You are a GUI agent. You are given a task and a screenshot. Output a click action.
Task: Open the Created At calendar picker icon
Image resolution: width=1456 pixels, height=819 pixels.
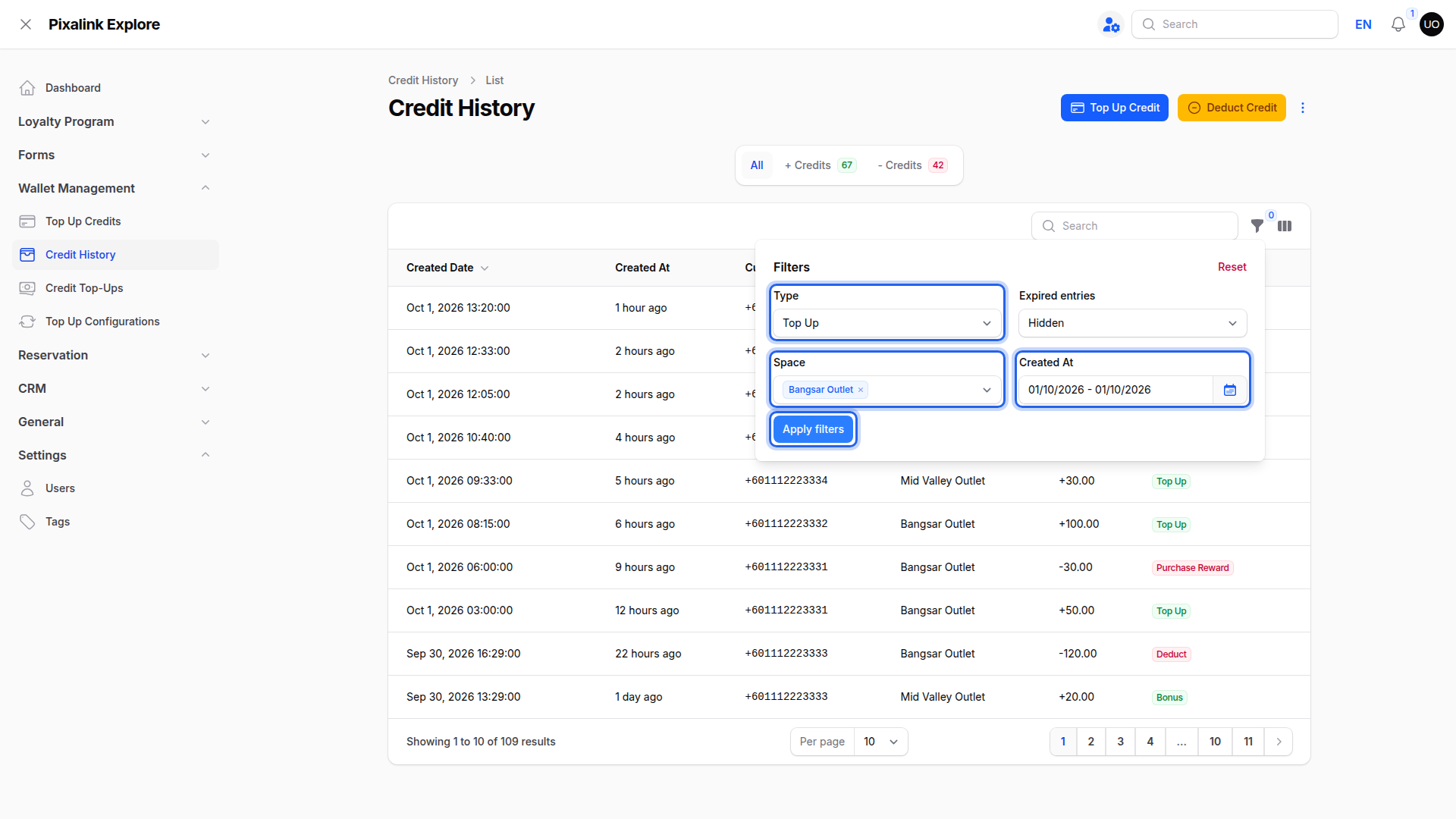pos(1230,390)
